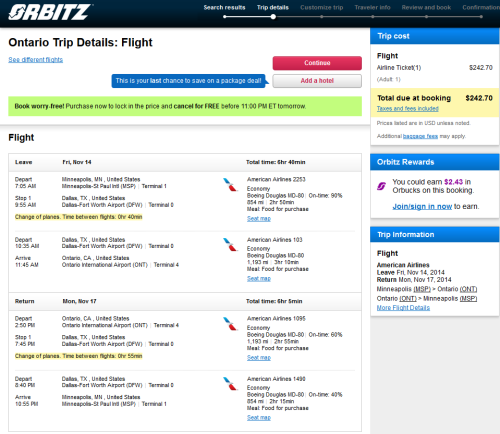Viewport: 500px width, 434px height.
Task: Click the Trip details progress marker dot
Action: [x=273, y=17]
